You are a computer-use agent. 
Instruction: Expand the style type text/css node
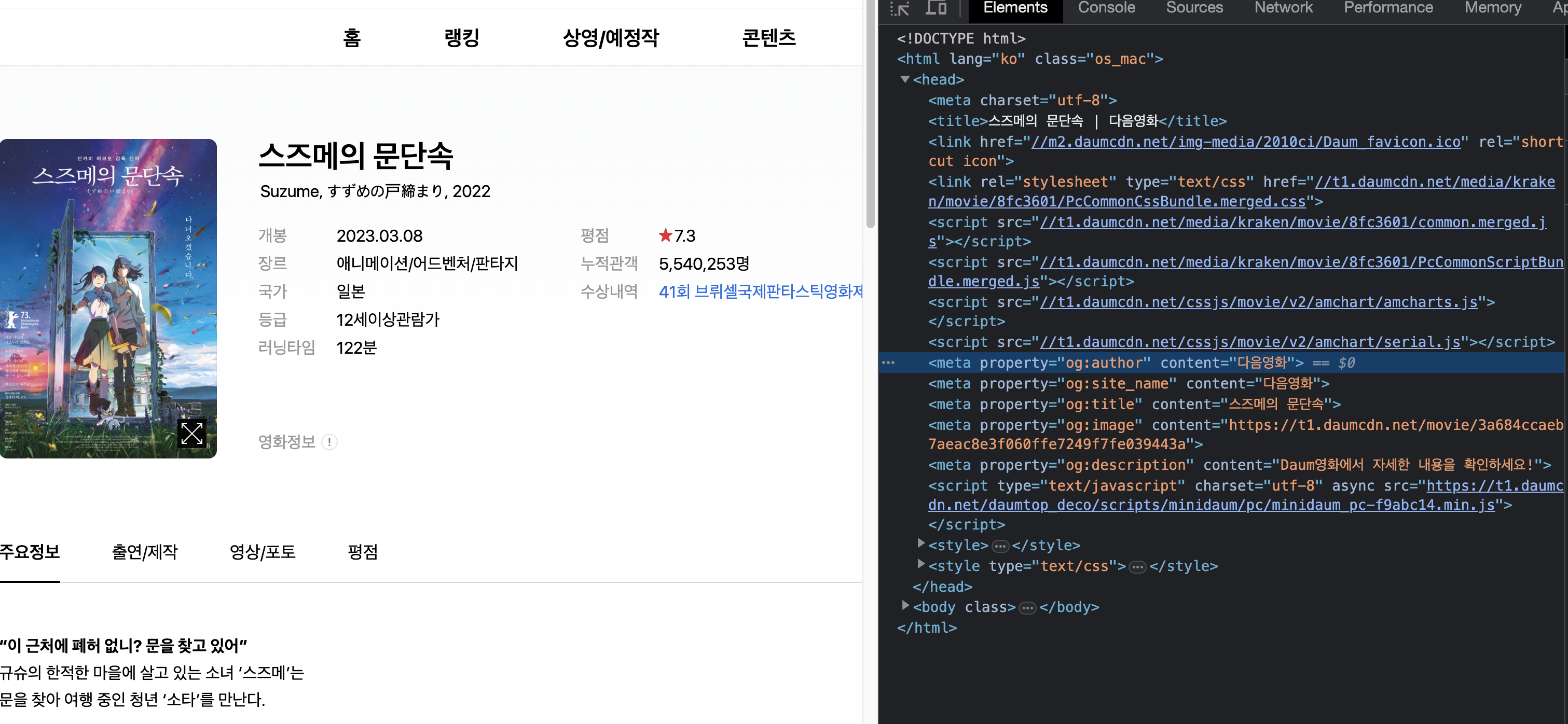pyautogui.click(x=921, y=565)
